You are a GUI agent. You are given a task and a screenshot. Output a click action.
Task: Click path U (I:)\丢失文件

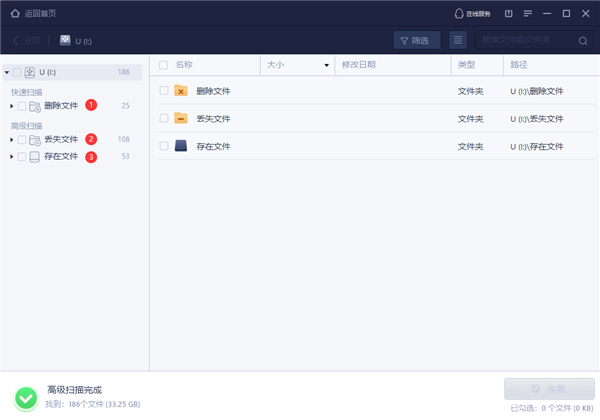coord(537,119)
